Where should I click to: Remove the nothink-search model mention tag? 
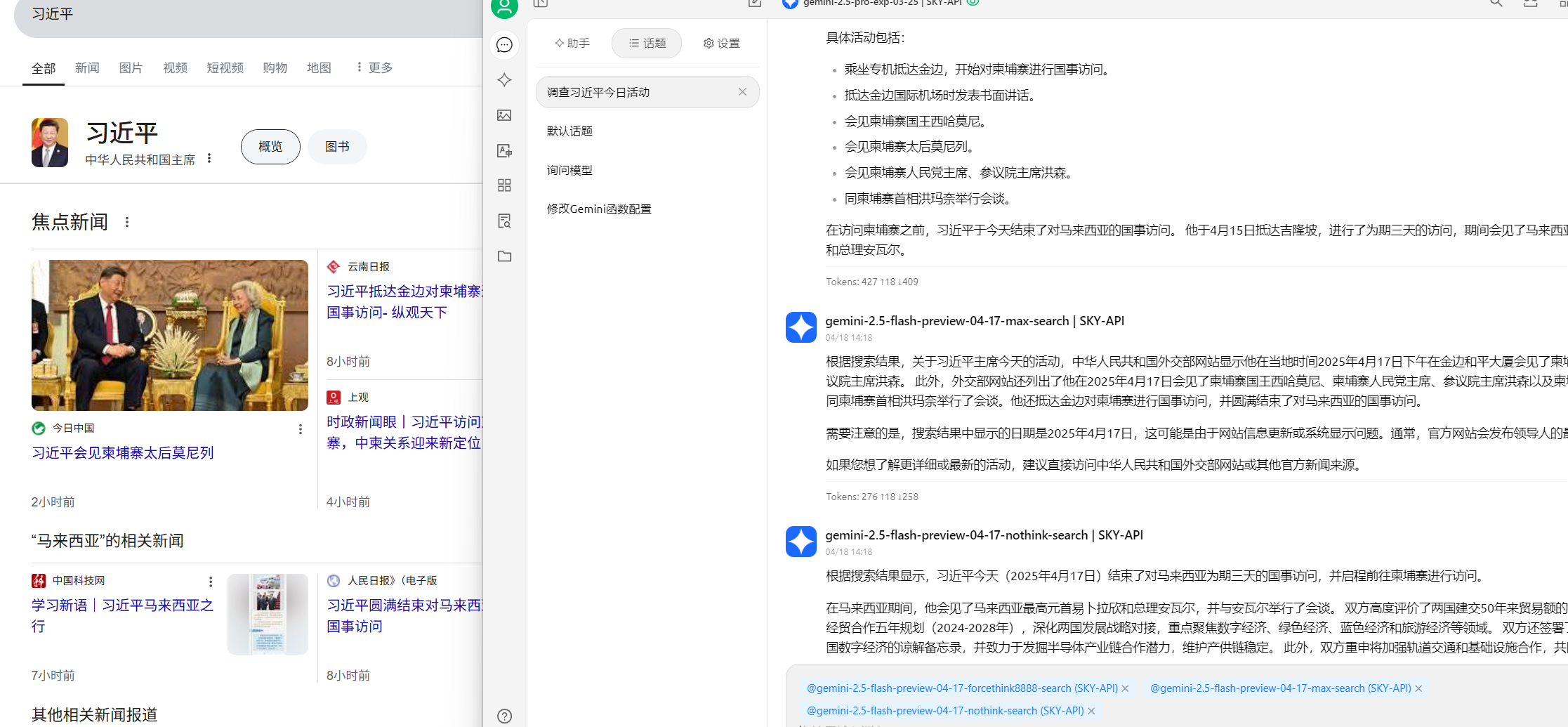click(x=1092, y=711)
